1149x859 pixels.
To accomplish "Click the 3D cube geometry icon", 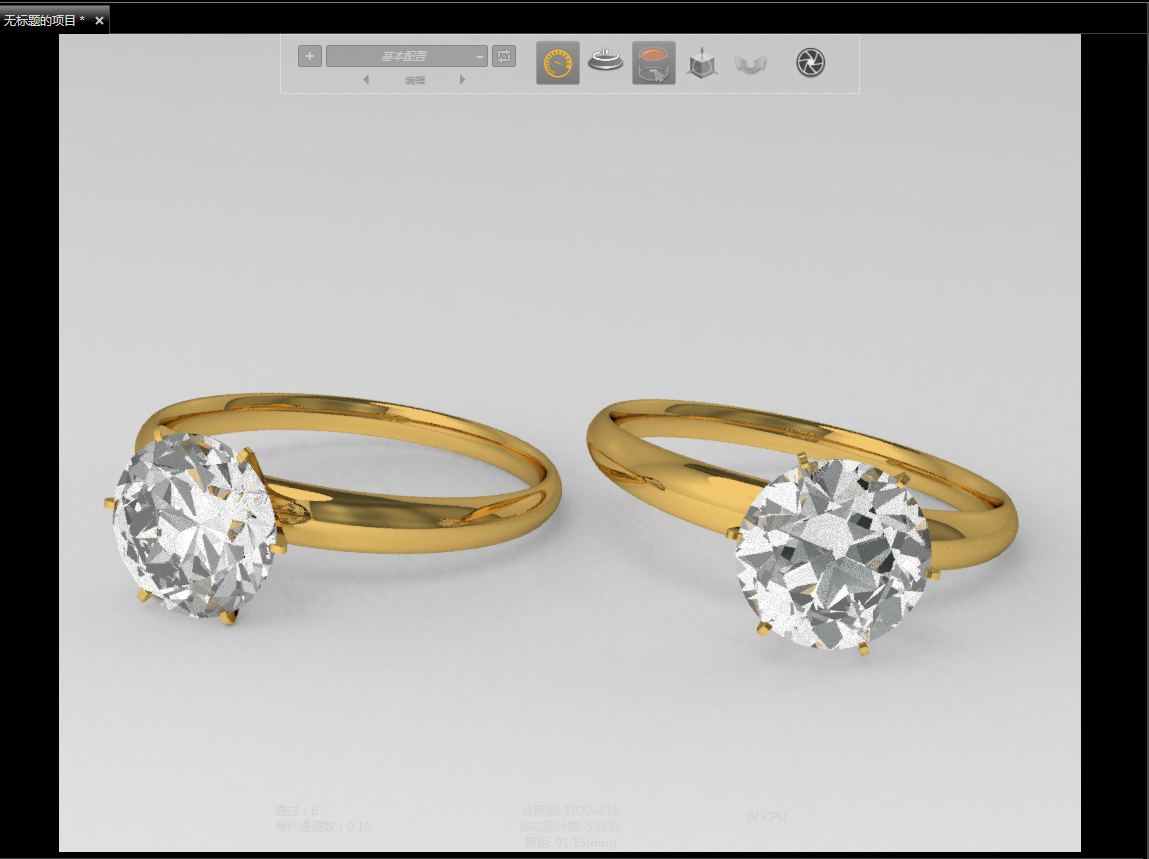I will [x=702, y=64].
